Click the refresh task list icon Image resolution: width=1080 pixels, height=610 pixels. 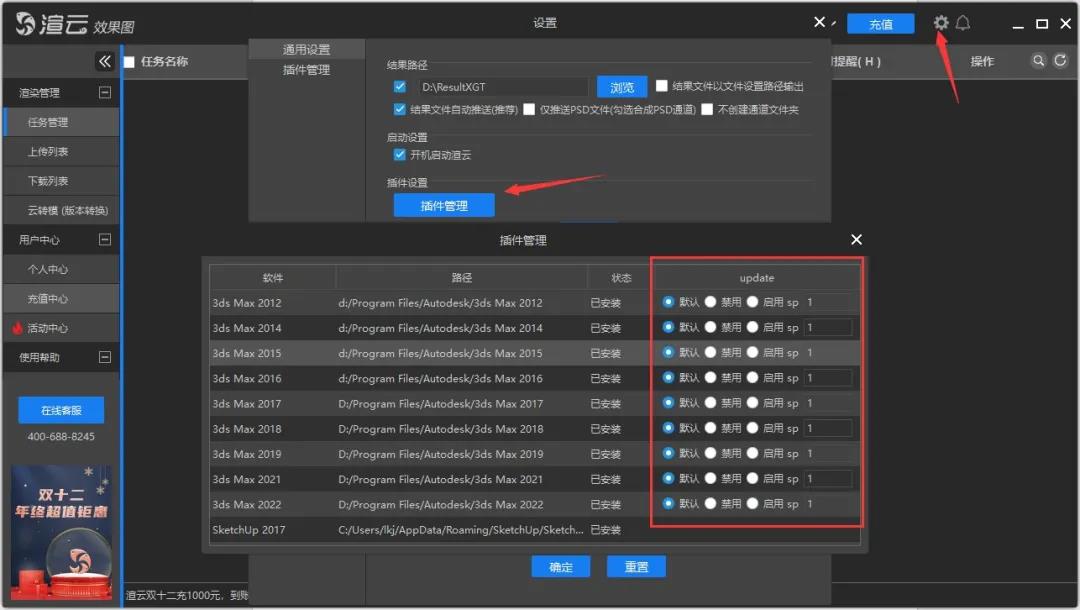pyautogui.click(x=1061, y=61)
